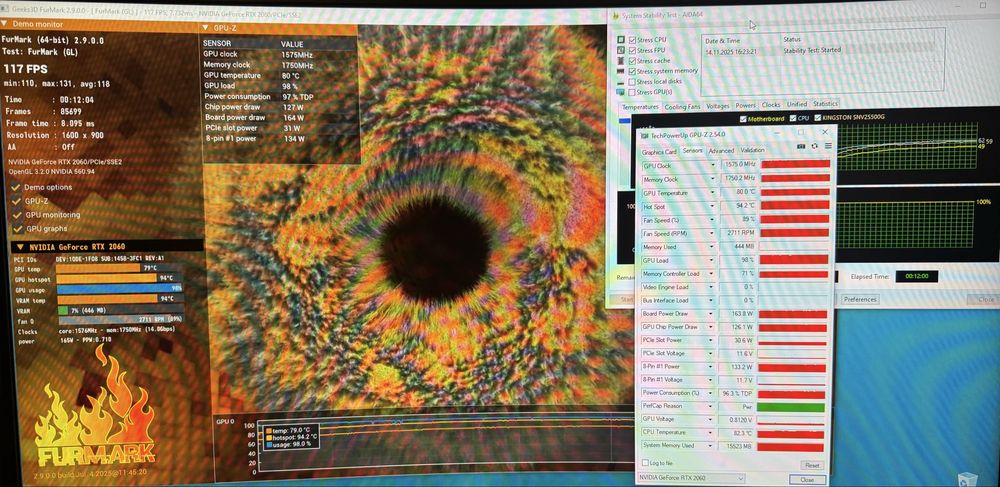The width and height of the screenshot is (1000, 487).
Task: Click the 163.8 W Board Power Draw value
Action: coord(737,314)
